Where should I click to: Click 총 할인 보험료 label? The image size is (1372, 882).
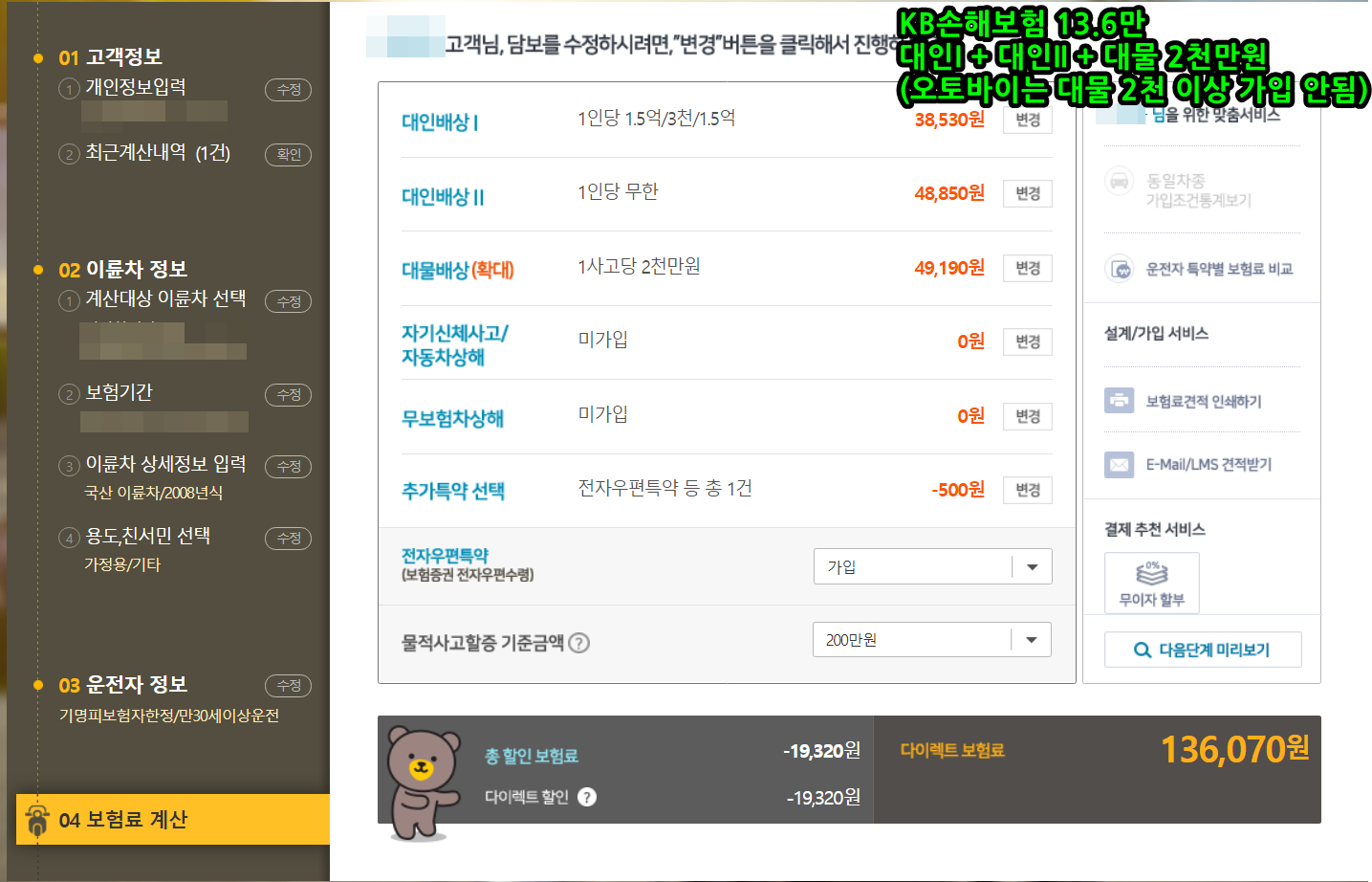[532, 756]
